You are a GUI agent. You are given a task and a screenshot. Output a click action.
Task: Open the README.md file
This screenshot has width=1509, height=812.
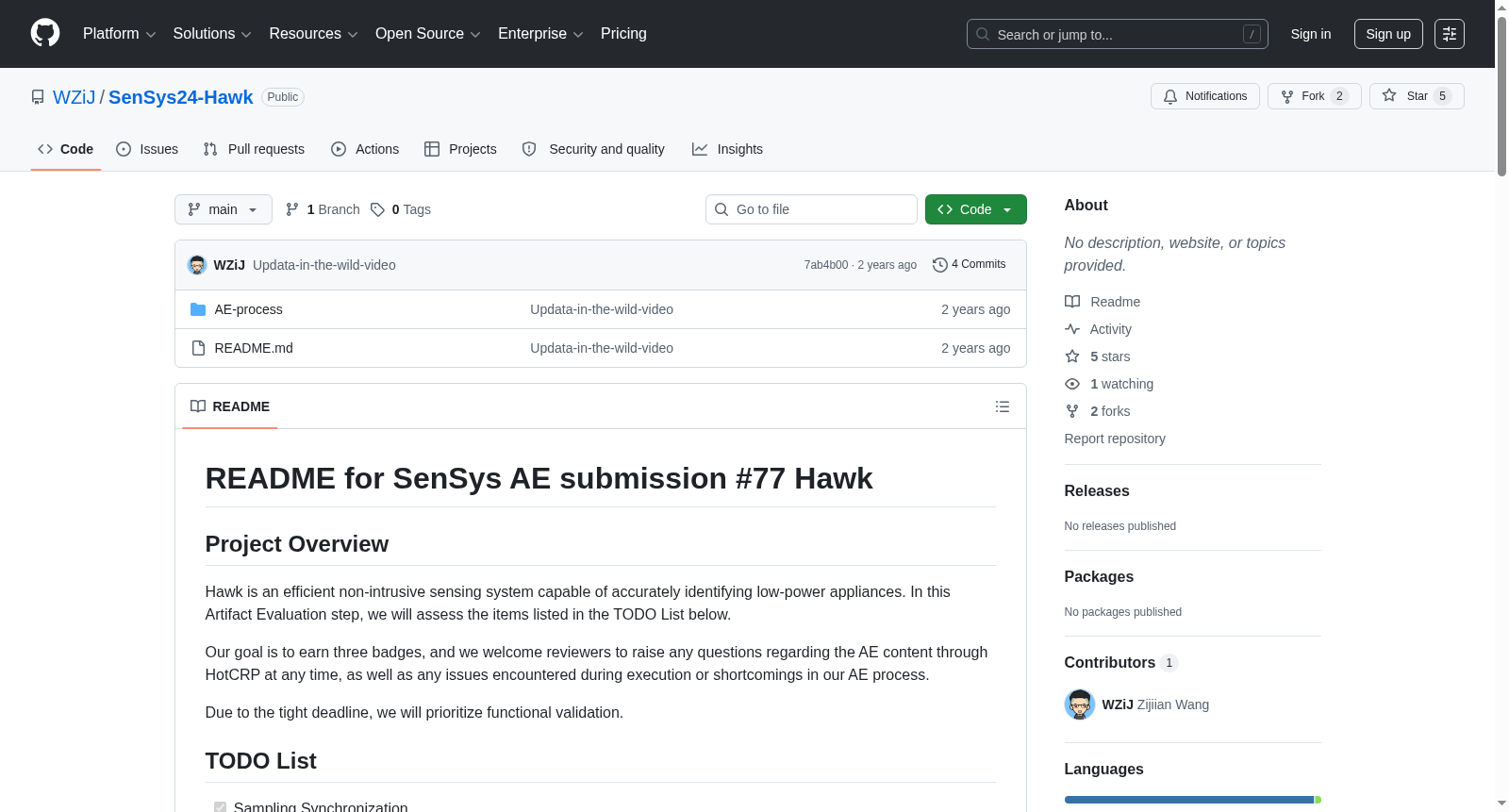click(x=254, y=348)
